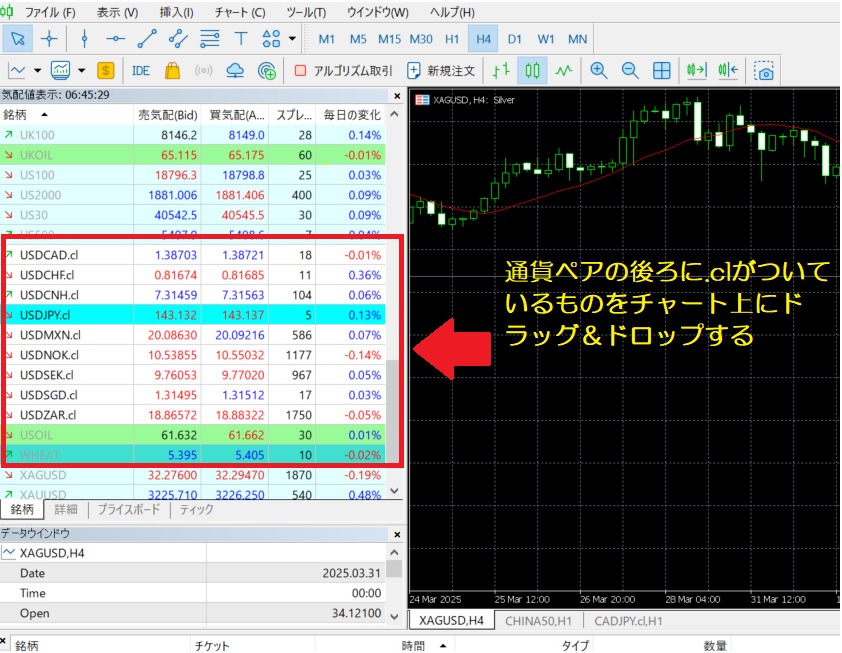Switch to W1 timeframe
842x653 pixels.
point(546,39)
